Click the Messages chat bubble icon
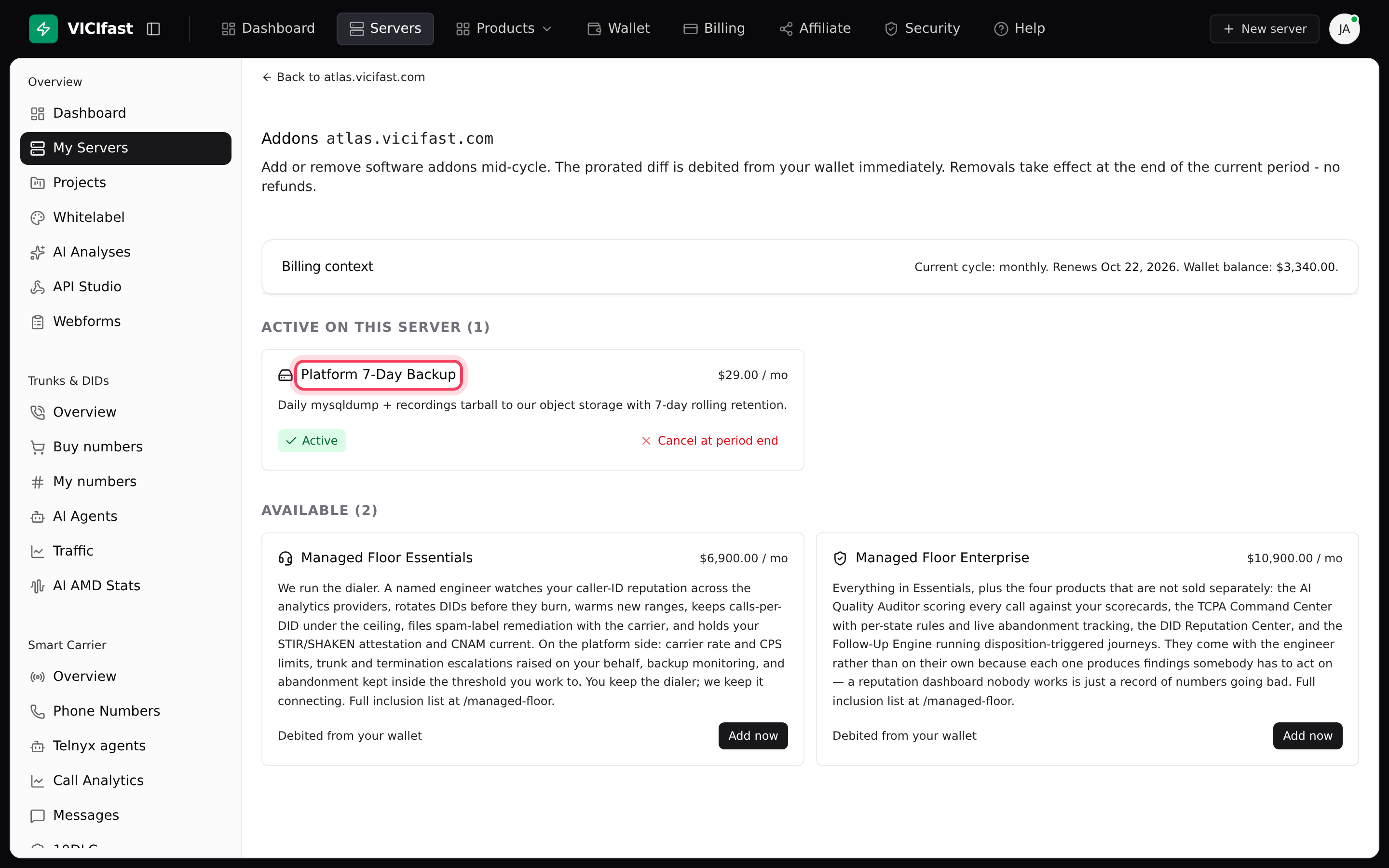Screen dimensions: 1389x868 37,816
